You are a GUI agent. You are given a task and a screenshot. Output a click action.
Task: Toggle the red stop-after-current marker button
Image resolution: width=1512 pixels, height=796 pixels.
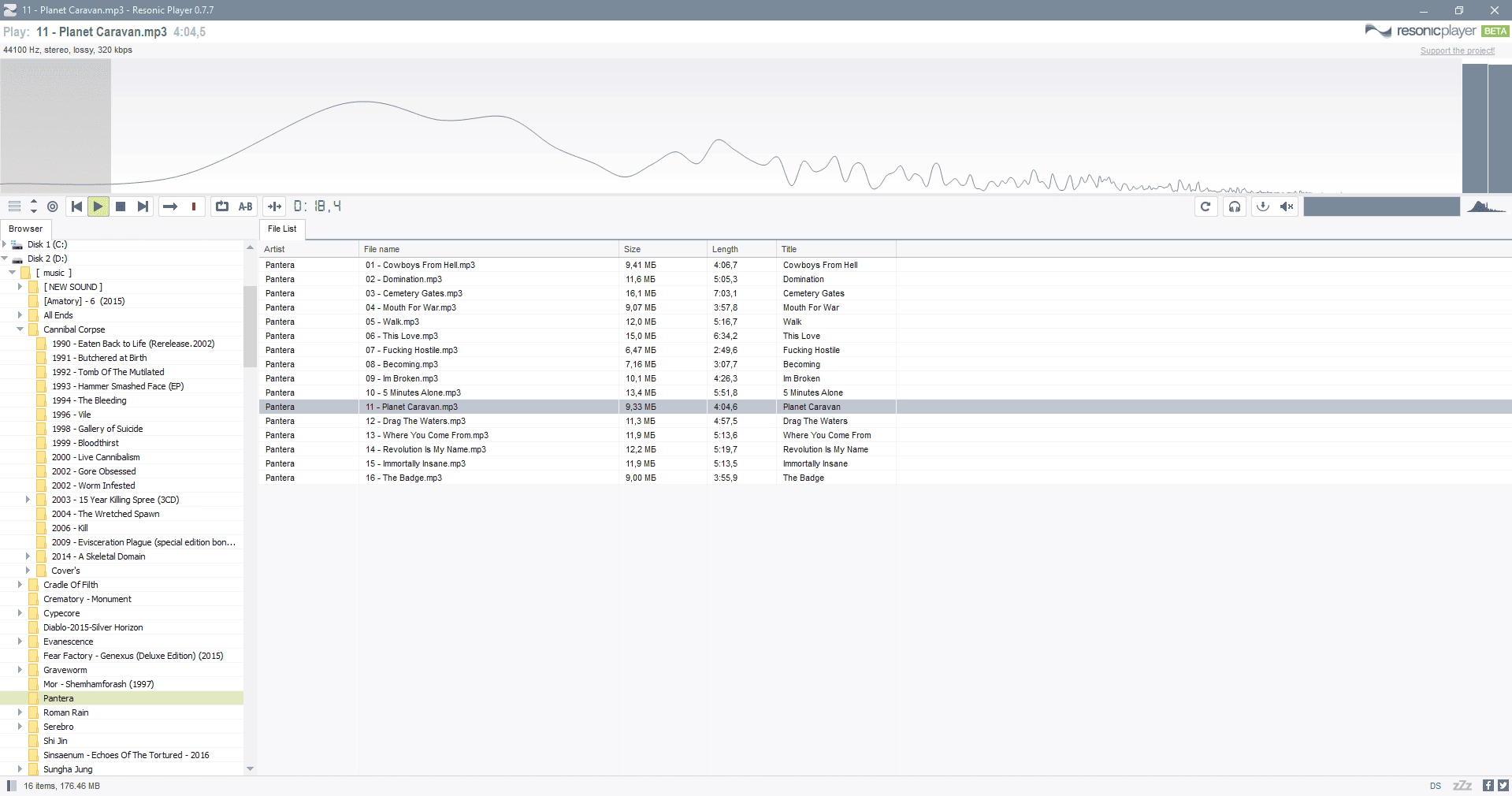pyautogui.click(x=194, y=206)
